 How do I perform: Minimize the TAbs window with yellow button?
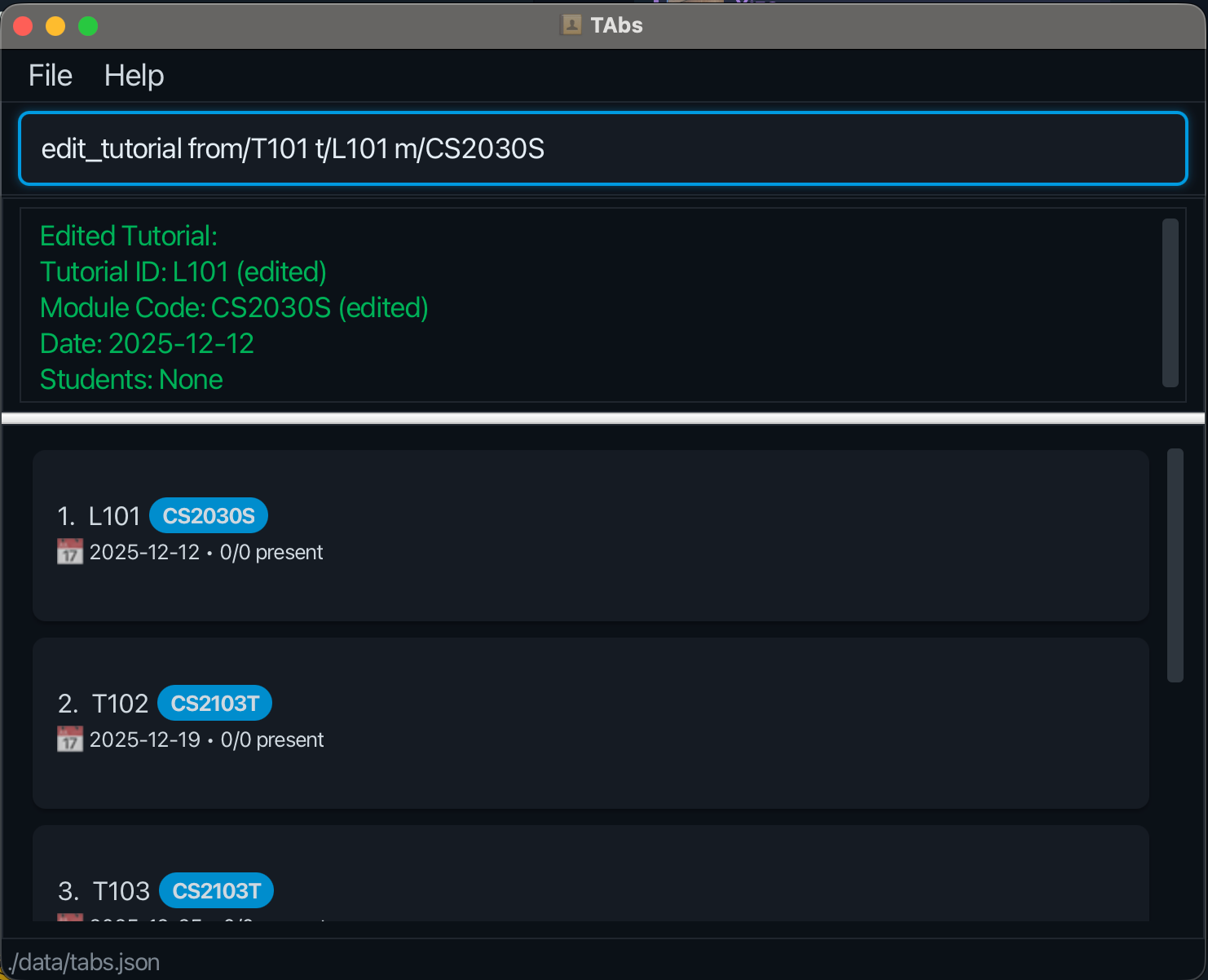pos(55,26)
